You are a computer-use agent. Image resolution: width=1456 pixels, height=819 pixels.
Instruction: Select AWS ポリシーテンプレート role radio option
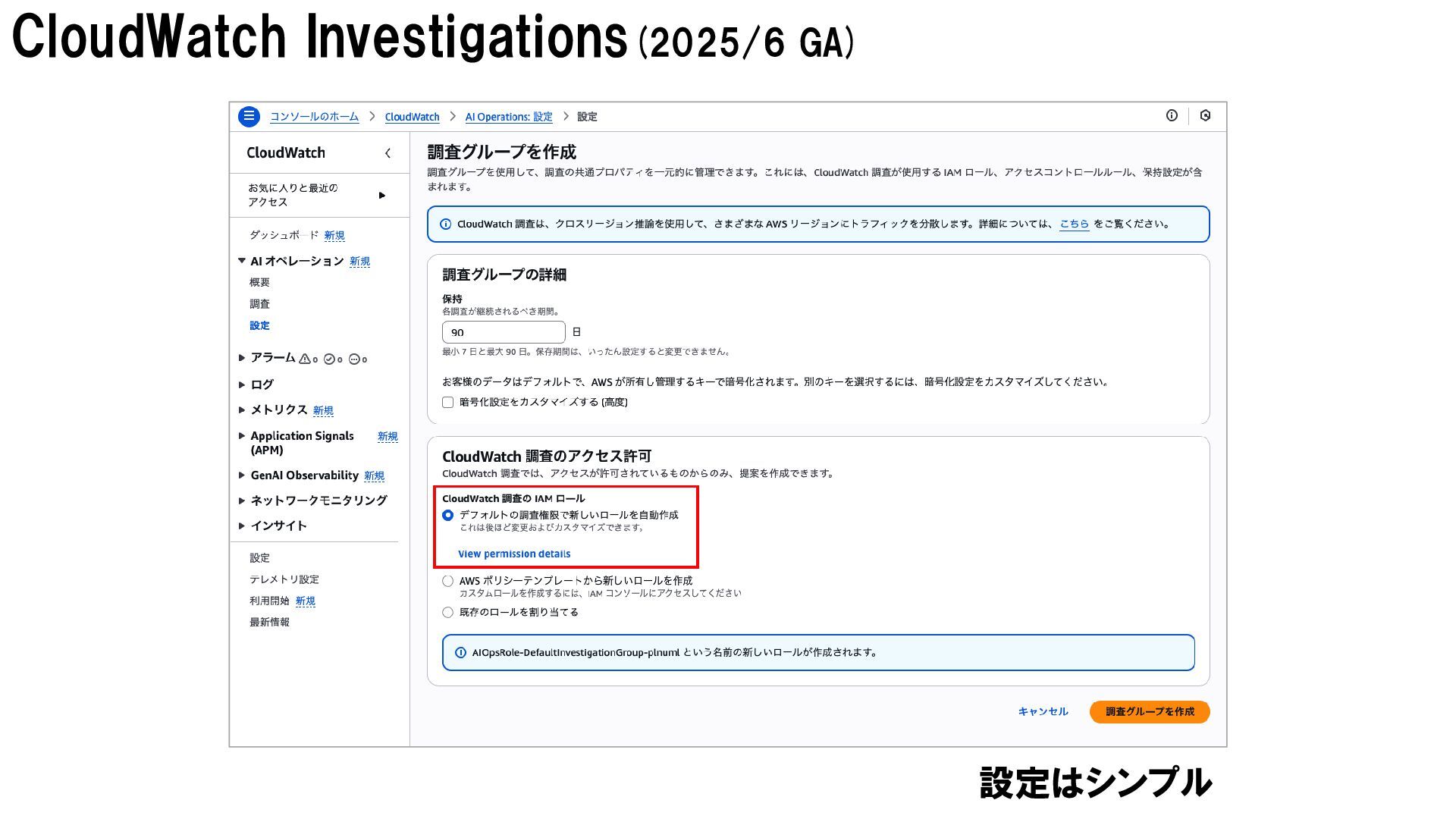(x=448, y=581)
